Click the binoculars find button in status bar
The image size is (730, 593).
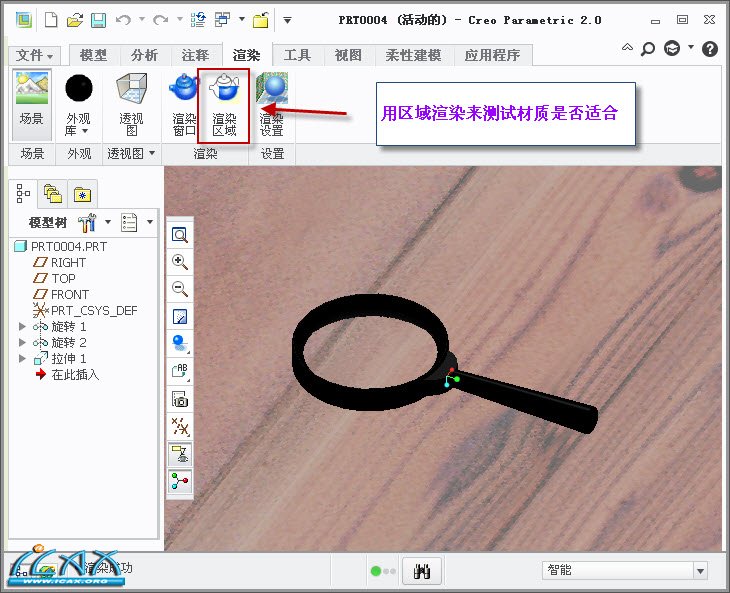[422, 571]
